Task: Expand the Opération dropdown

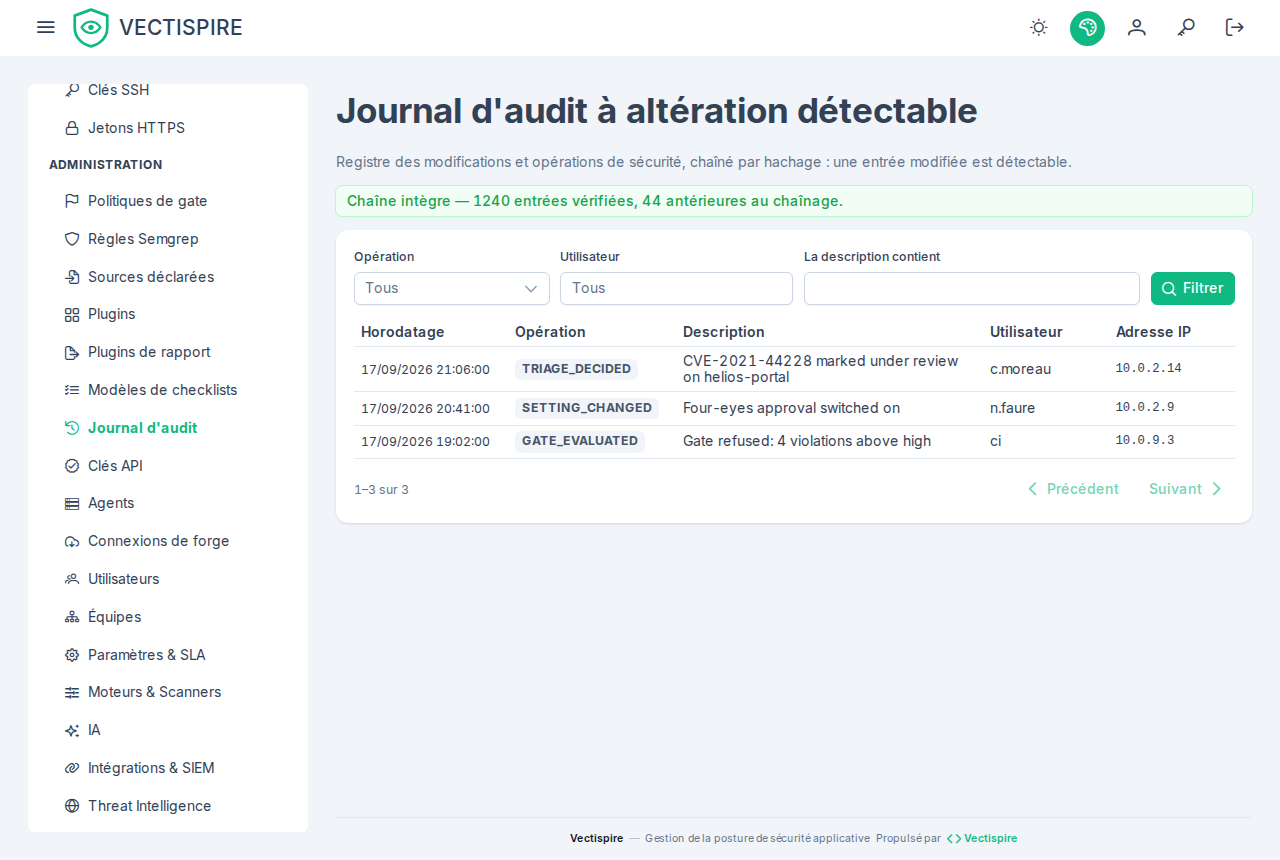Action: (x=452, y=288)
